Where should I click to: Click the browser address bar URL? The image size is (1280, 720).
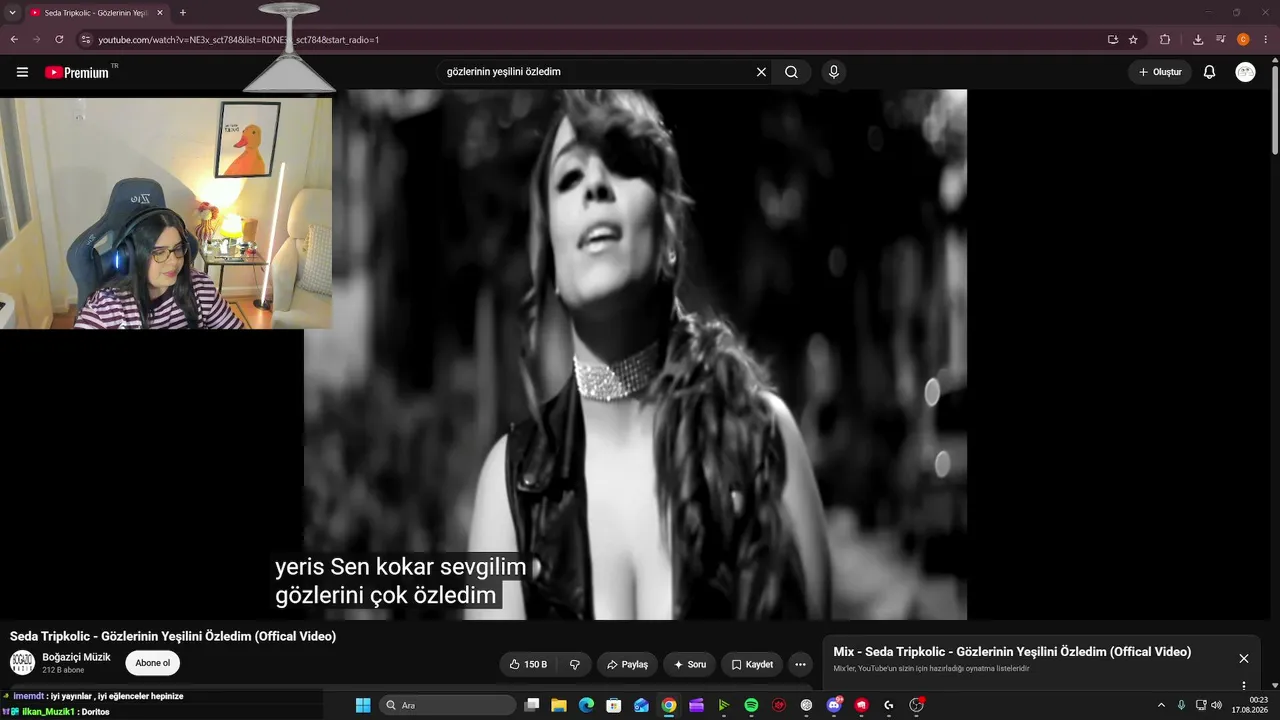(239, 40)
